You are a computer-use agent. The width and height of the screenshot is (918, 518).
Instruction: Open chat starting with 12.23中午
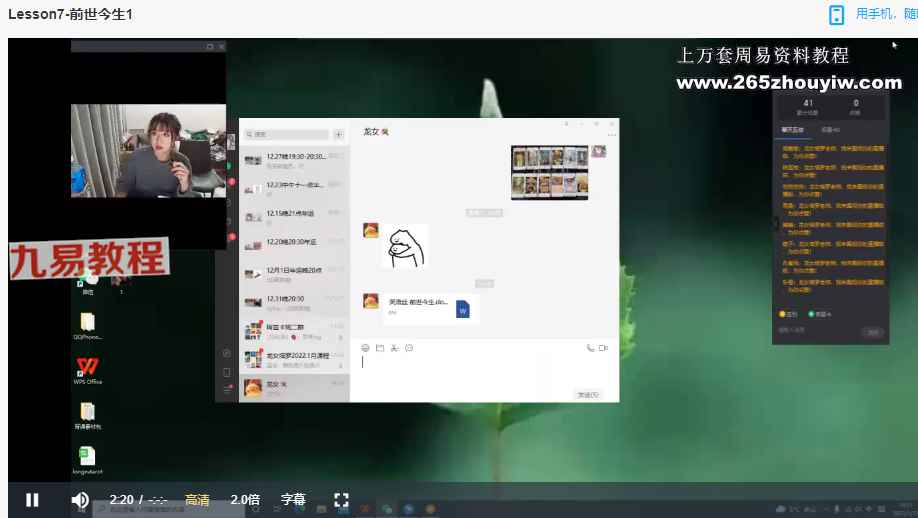[x=294, y=188]
